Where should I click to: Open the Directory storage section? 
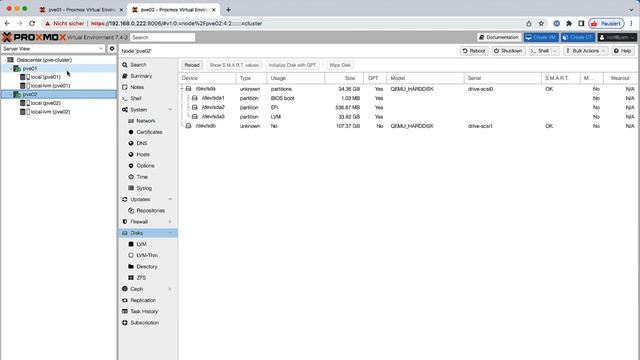pyautogui.click(x=147, y=267)
